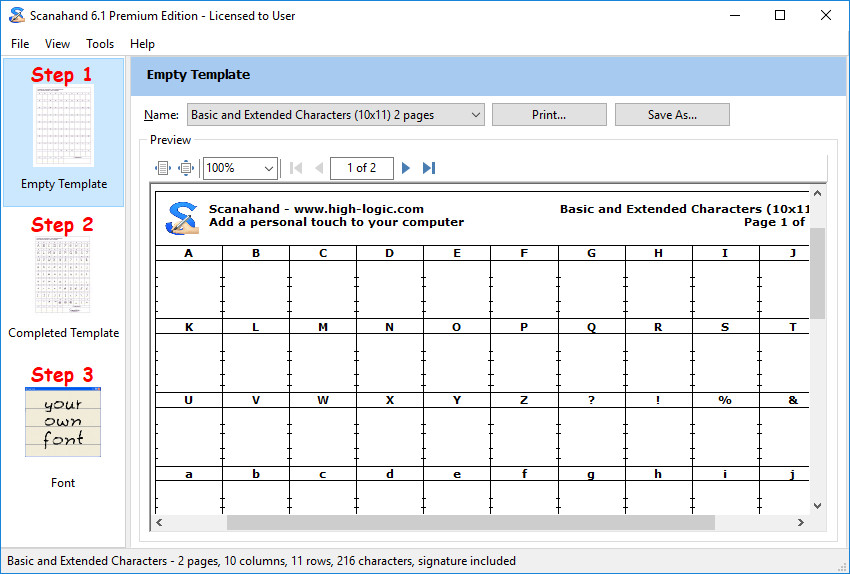Go to the first preview page

[296, 168]
